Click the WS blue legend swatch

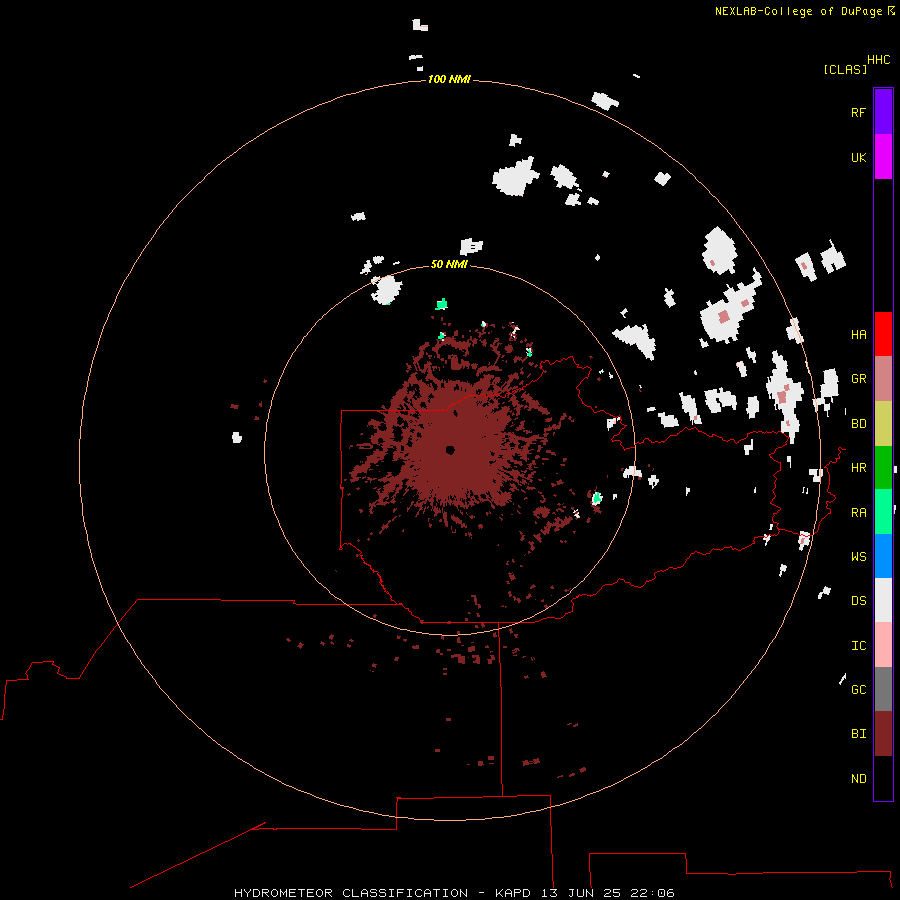tap(883, 556)
